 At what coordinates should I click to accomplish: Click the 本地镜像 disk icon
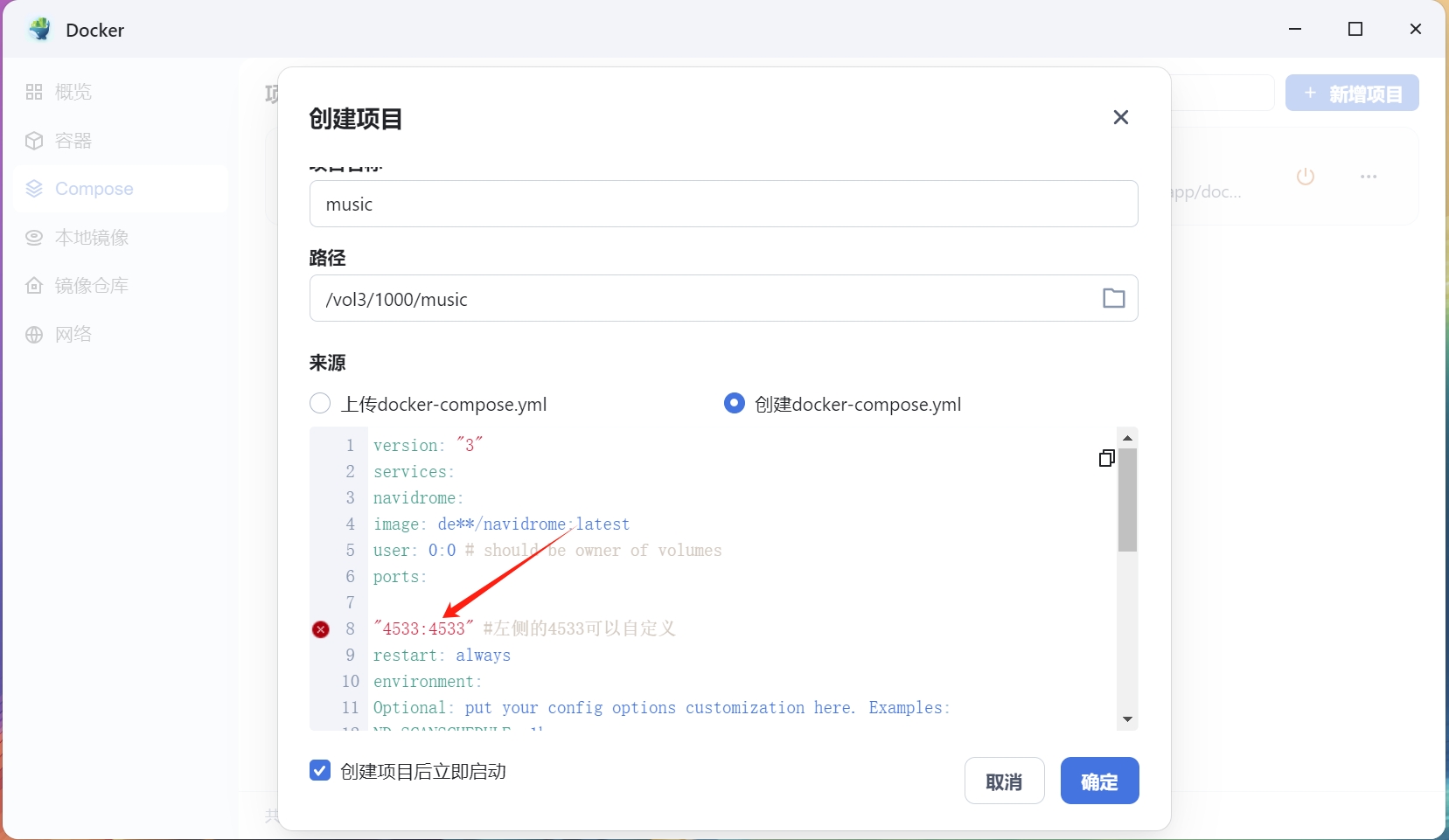coord(34,238)
